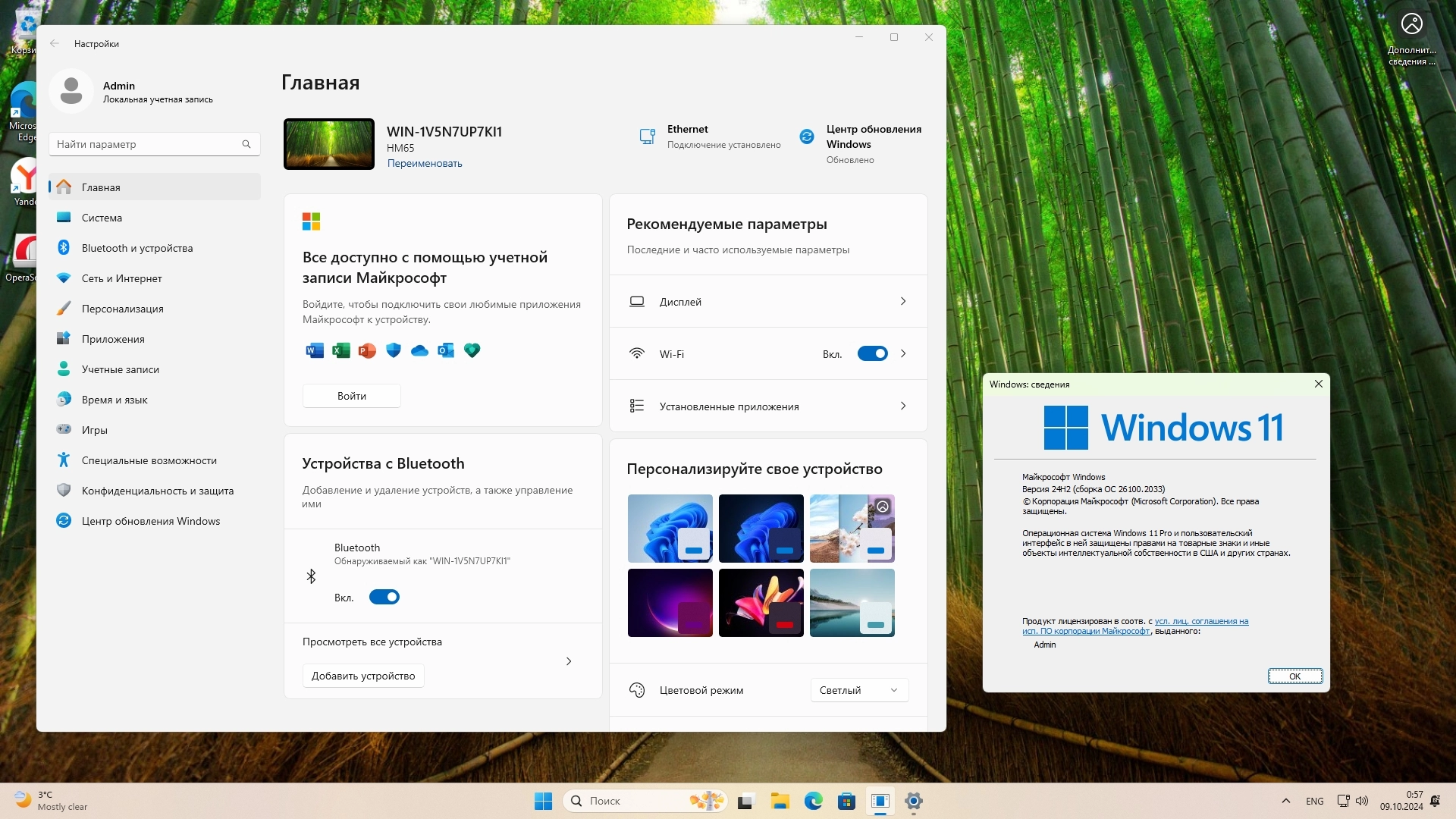This screenshot has height=819, width=1456.
Task: Click the OneDrive cloud icon
Action: tap(419, 350)
